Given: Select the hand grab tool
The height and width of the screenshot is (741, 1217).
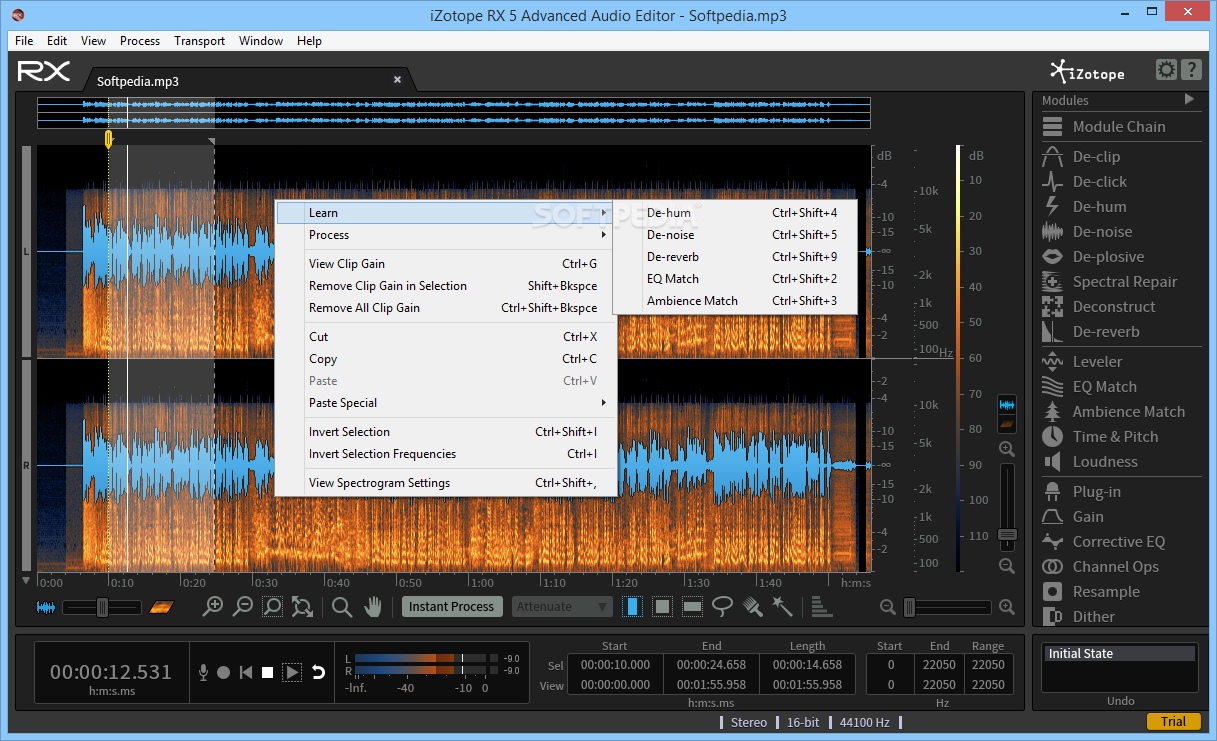Looking at the screenshot, I should [x=373, y=606].
